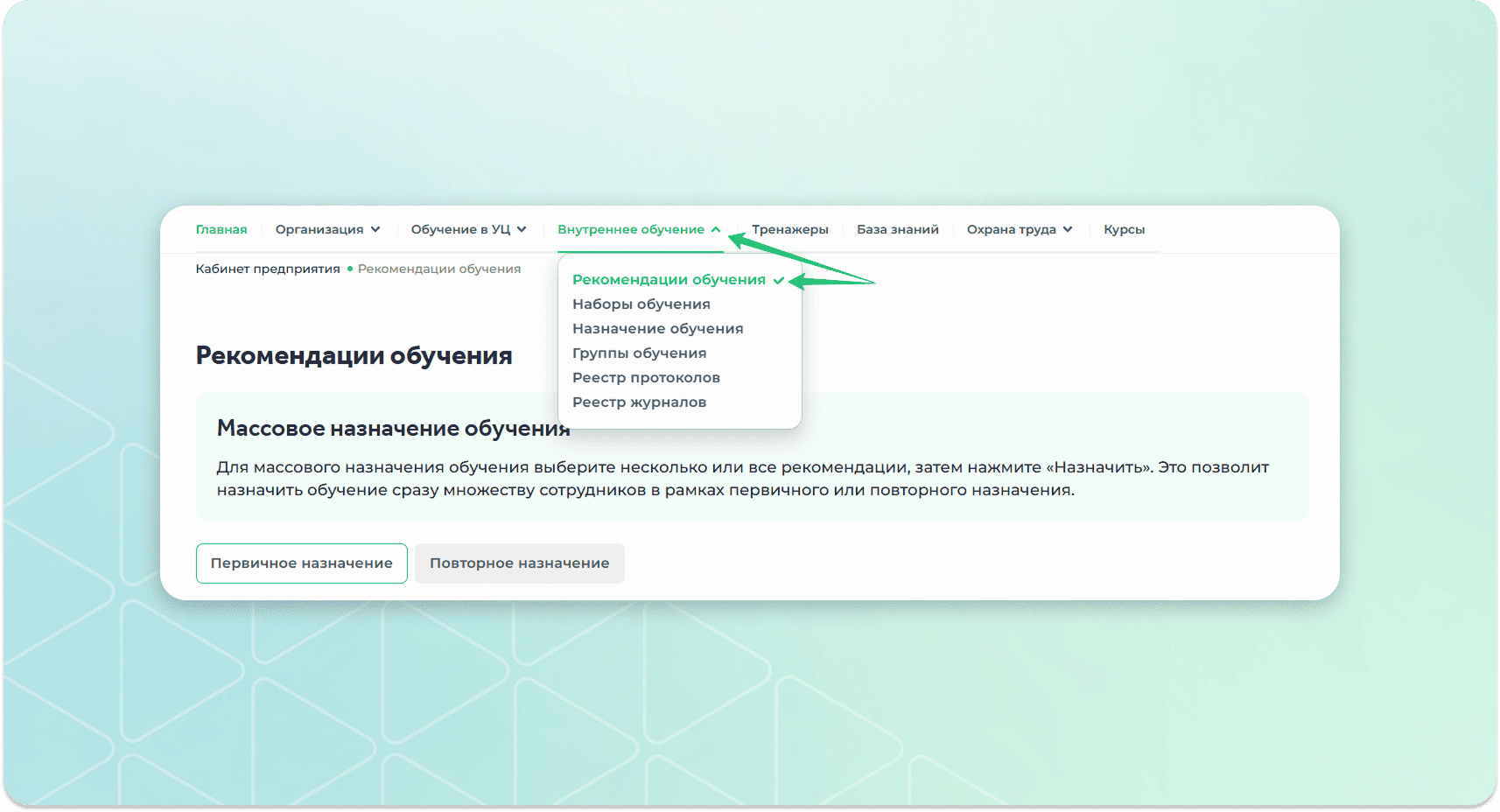Select Рекомендации обучения in dropdown list
The width and height of the screenshot is (1500, 812).
click(669, 280)
